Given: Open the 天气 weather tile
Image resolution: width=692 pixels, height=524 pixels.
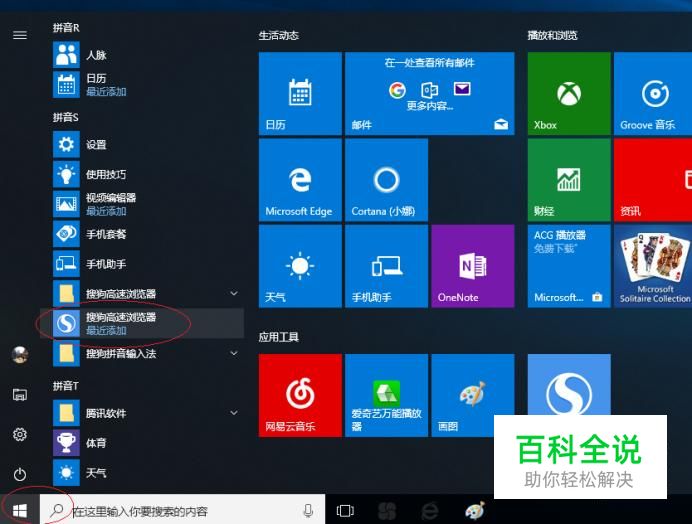Looking at the screenshot, I should pos(300,266).
